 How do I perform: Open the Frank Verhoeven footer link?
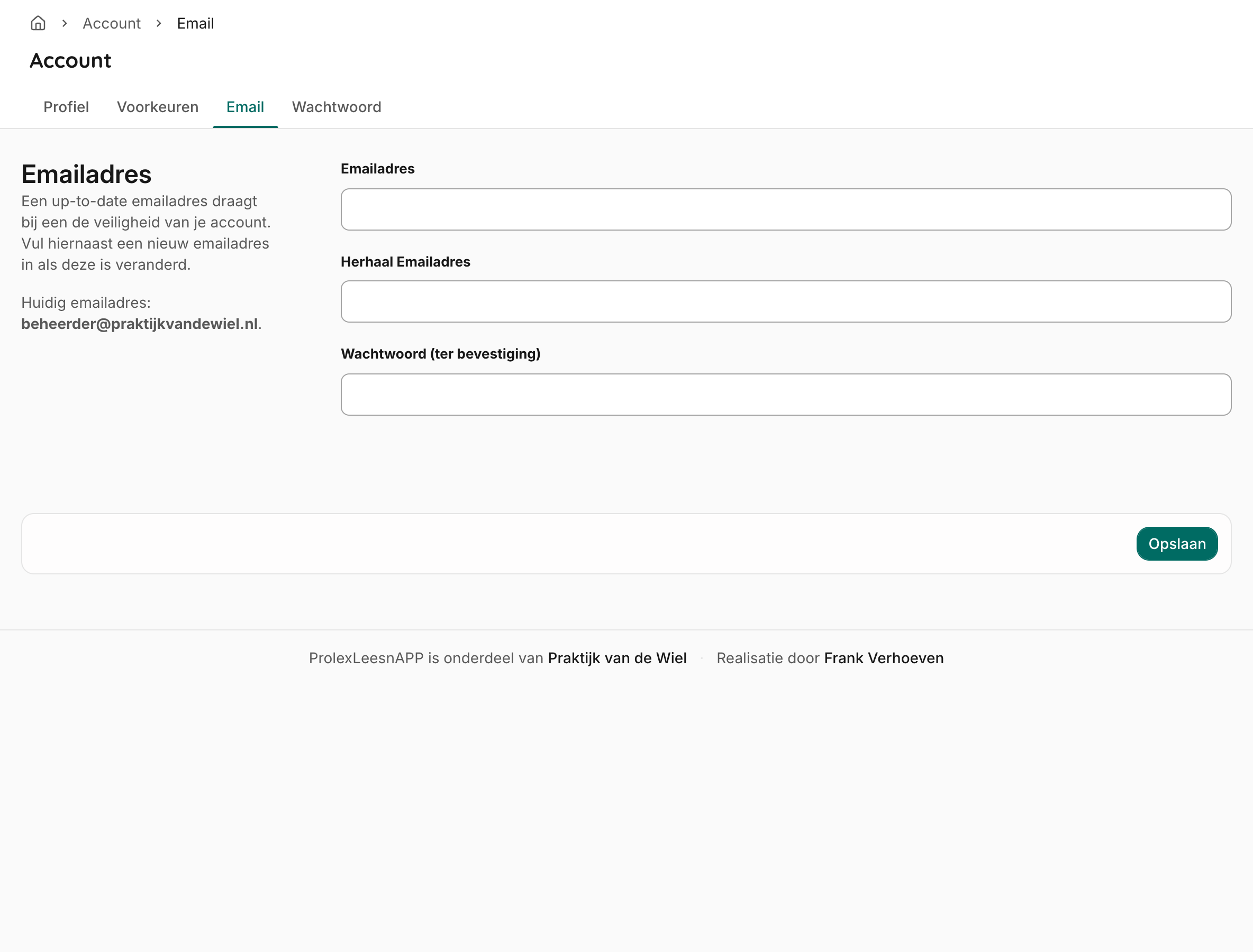point(884,658)
